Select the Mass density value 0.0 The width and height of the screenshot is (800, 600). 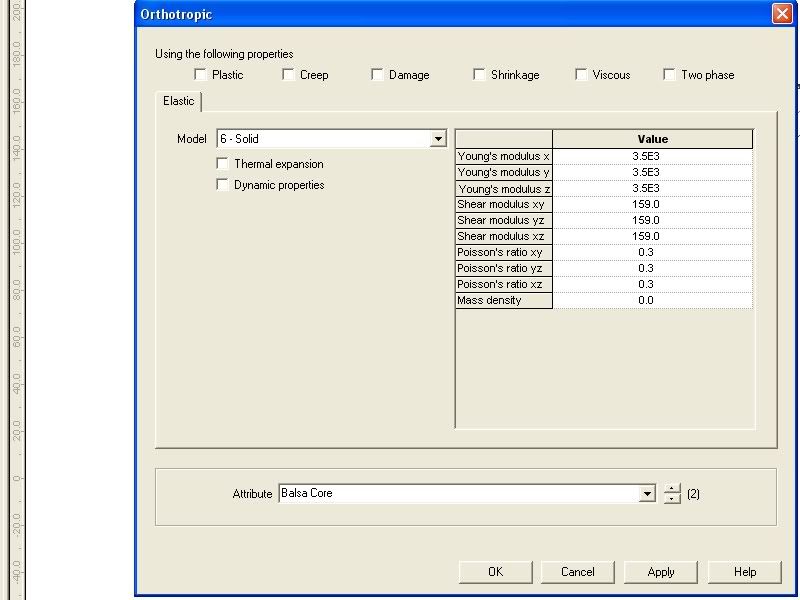pyautogui.click(x=653, y=300)
